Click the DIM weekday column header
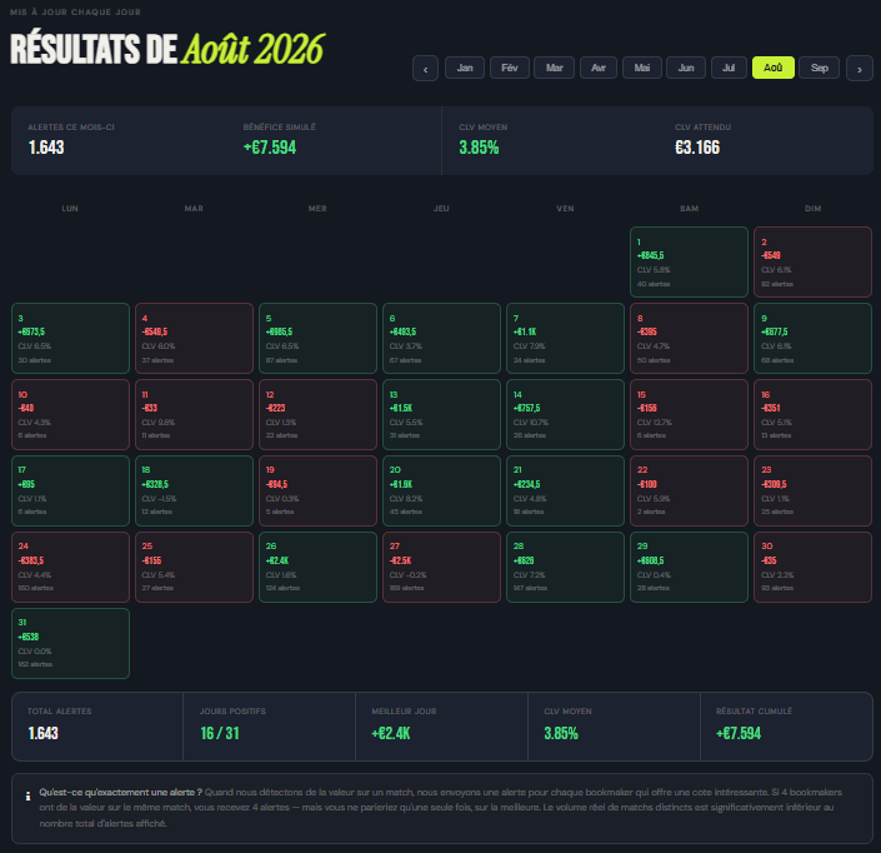The image size is (881, 853). click(x=812, y=208)
